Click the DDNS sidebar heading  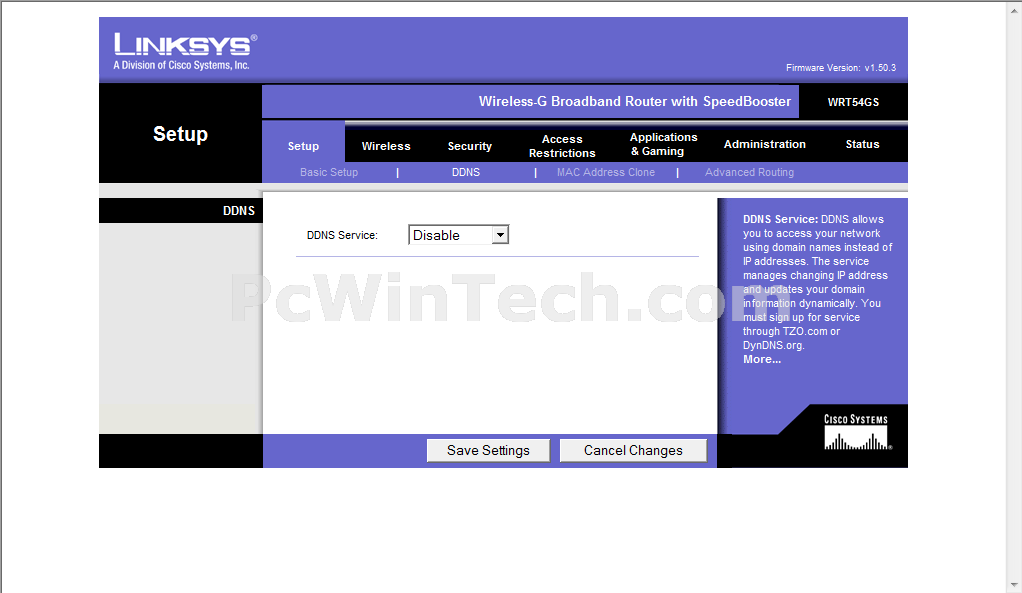(x=239, y=210)
